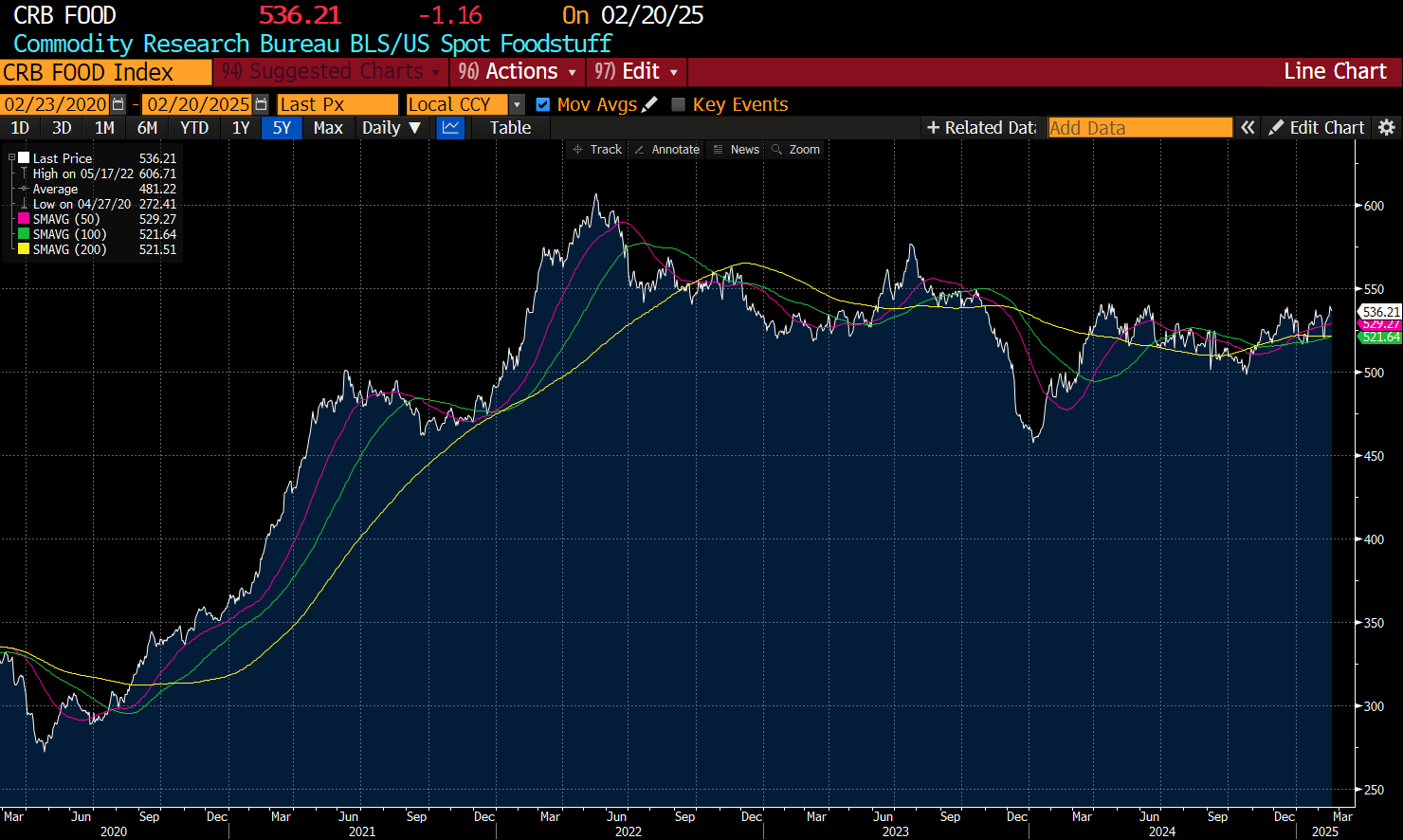Viewport: 1403px width, 840px height.
Task: Click the 2022 year label on x-axis
Action: [628, 831]
